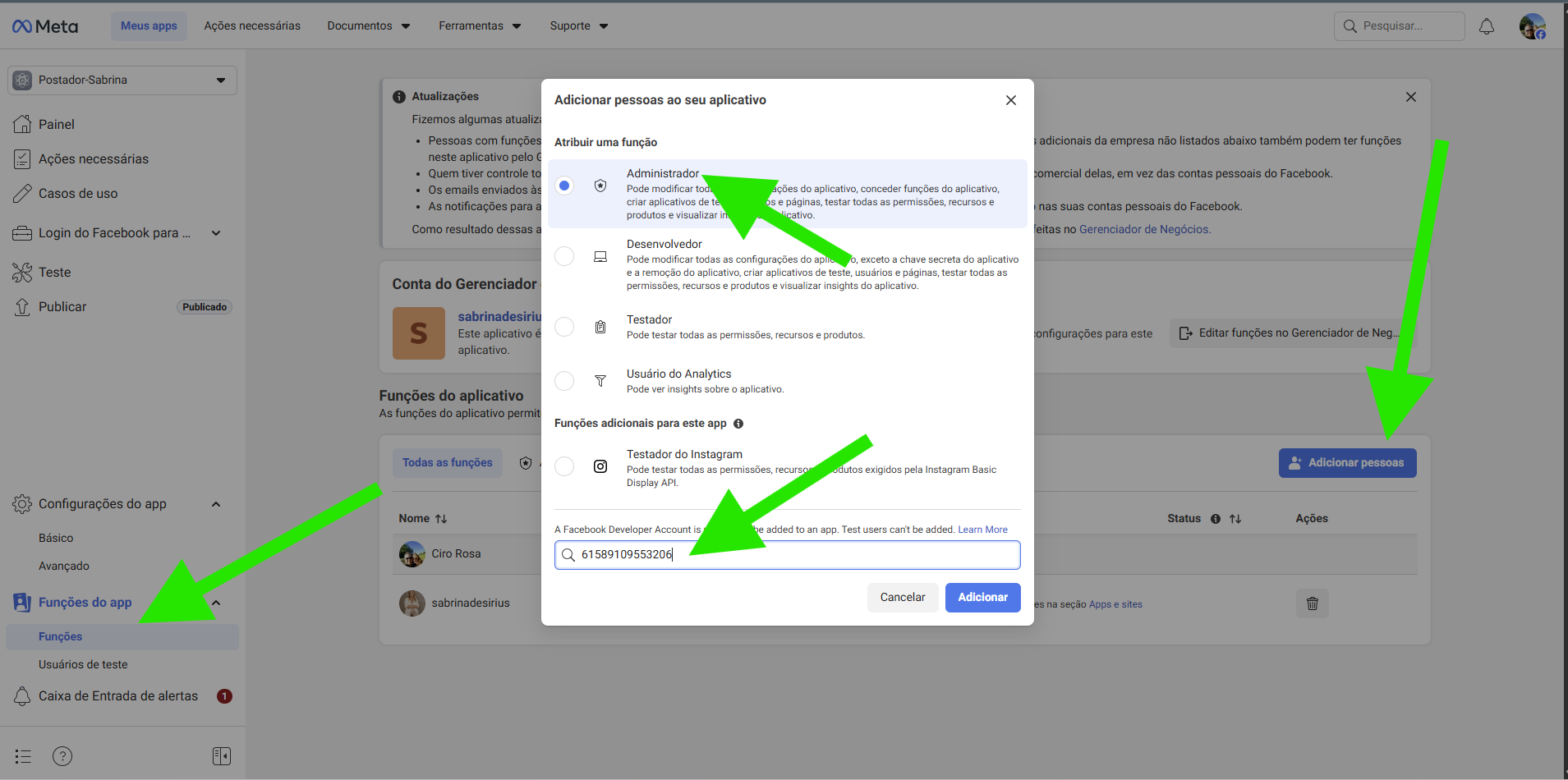The width and height of the screenshot is (1568, 780).
Task: Open the Suporte dropdown menu
Action: pos(579,26)
